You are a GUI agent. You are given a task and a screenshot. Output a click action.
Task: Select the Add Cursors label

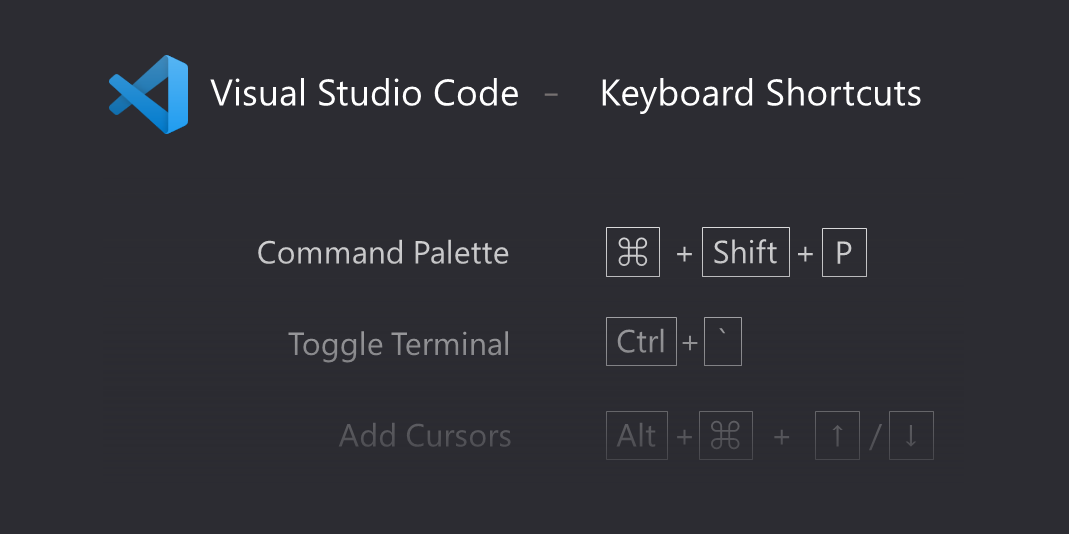pyautogui.click(x=425, y=436)
